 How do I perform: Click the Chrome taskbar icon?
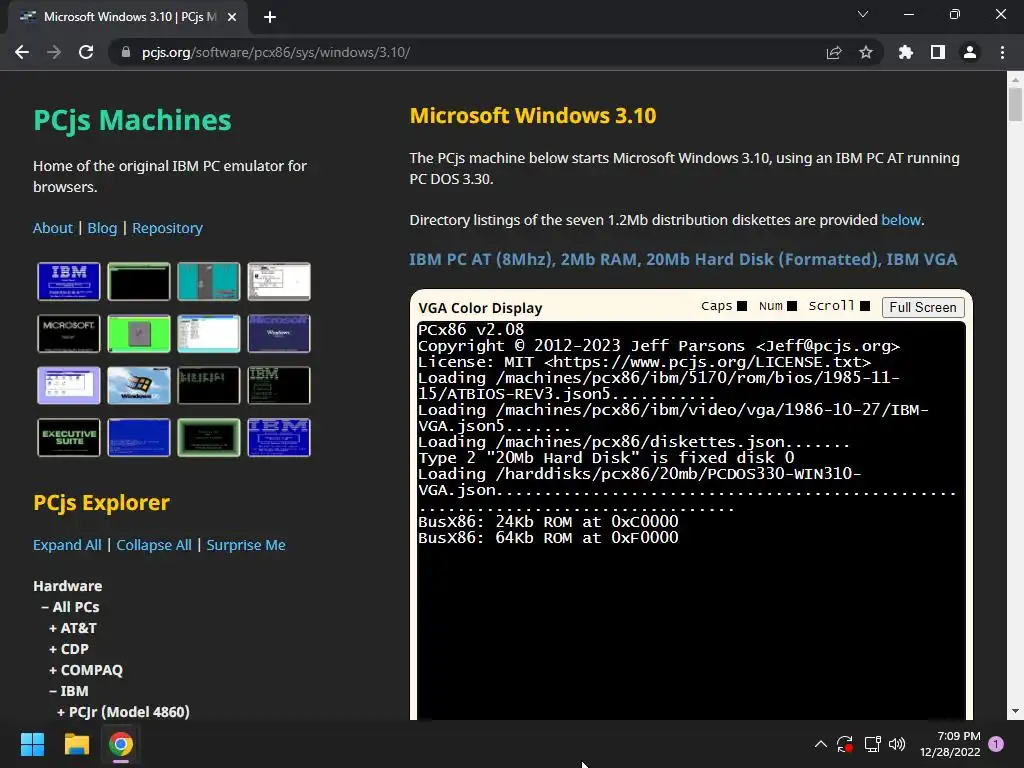(121, 744)
